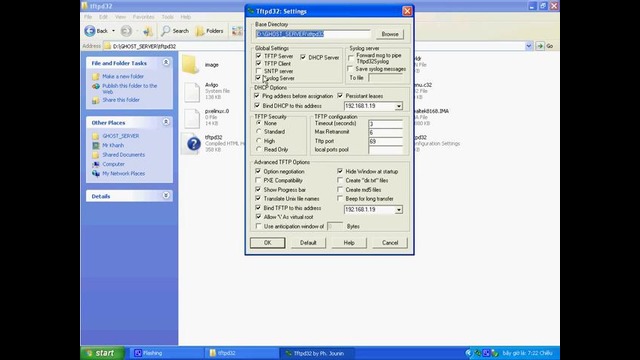Open Mr Khanh in Other Places
Screen dimensions: 640x360
pyautogui.click(x=113, y=145)
